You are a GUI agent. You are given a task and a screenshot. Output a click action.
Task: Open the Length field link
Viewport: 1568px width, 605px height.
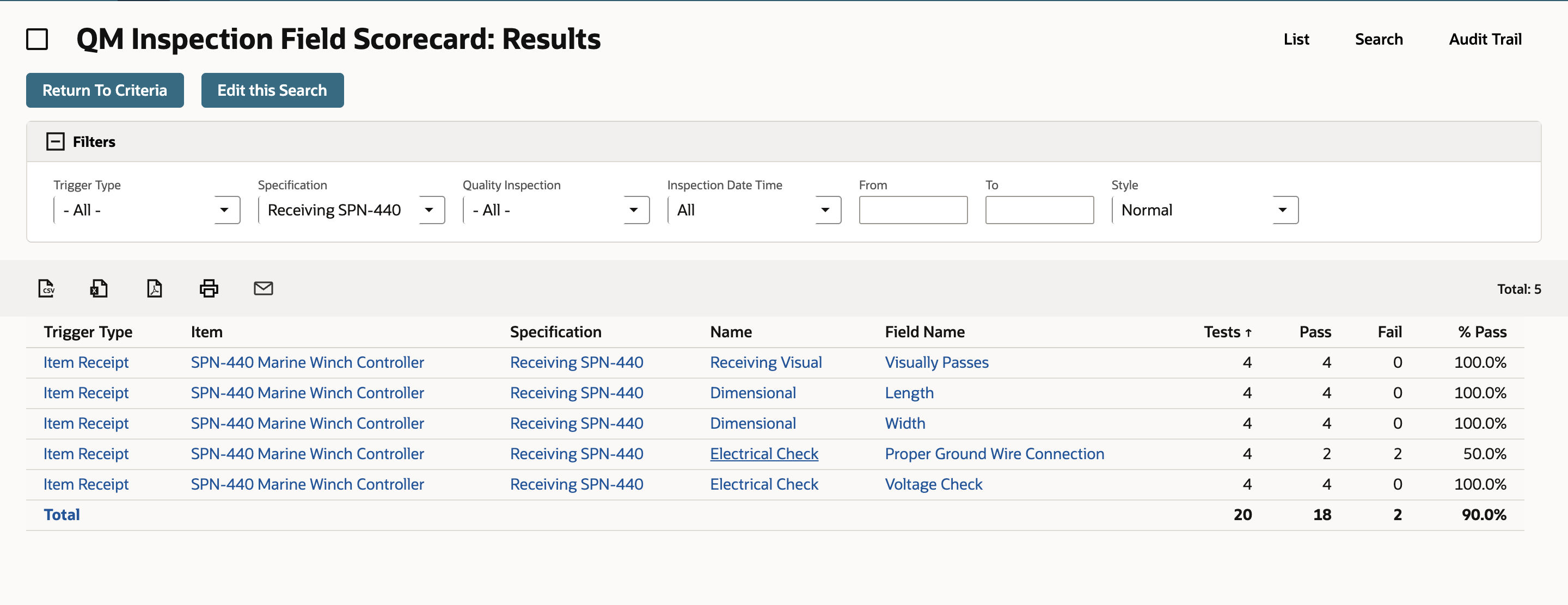coord(909,393)
